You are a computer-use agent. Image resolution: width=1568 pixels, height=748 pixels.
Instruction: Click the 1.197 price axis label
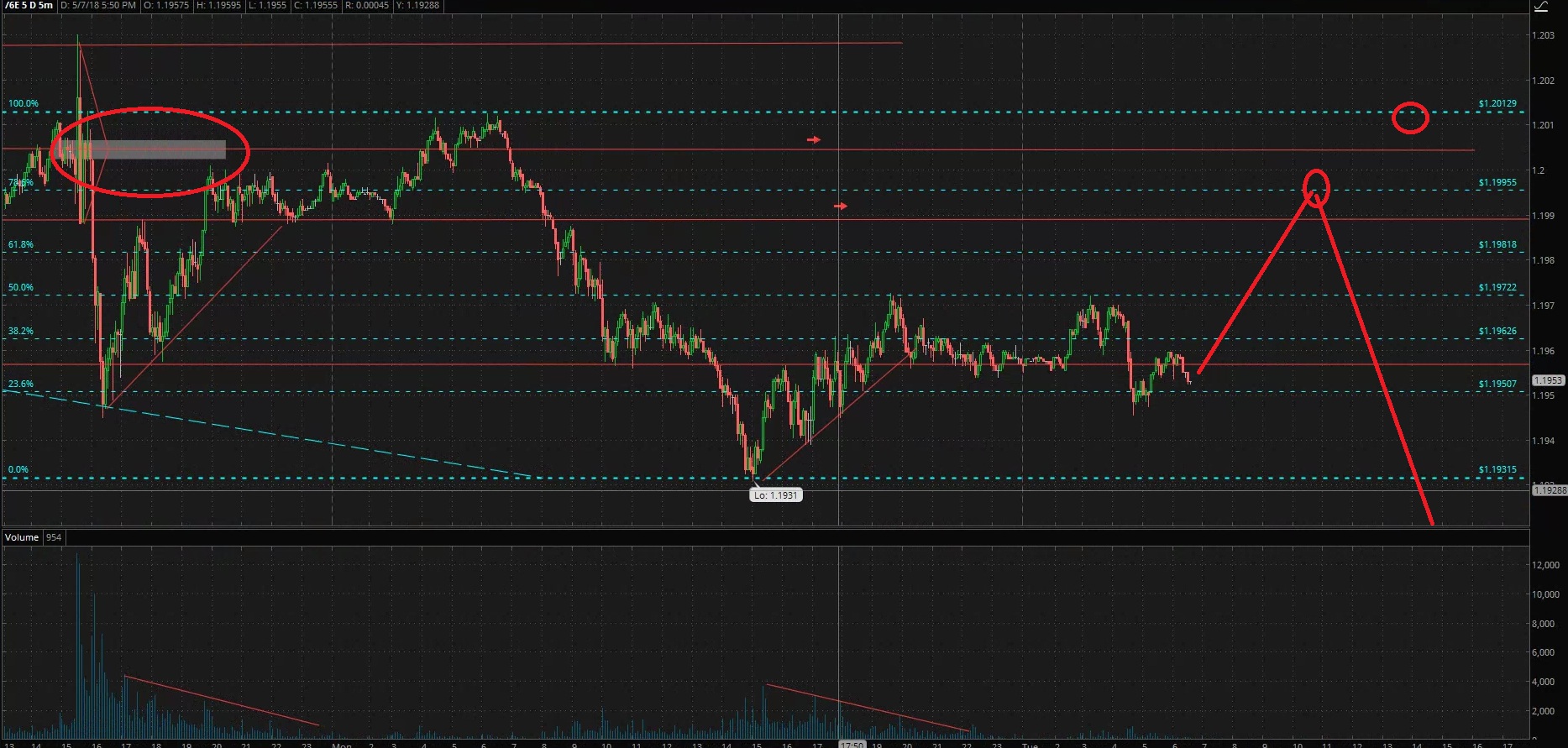[x=1544, y=306]
